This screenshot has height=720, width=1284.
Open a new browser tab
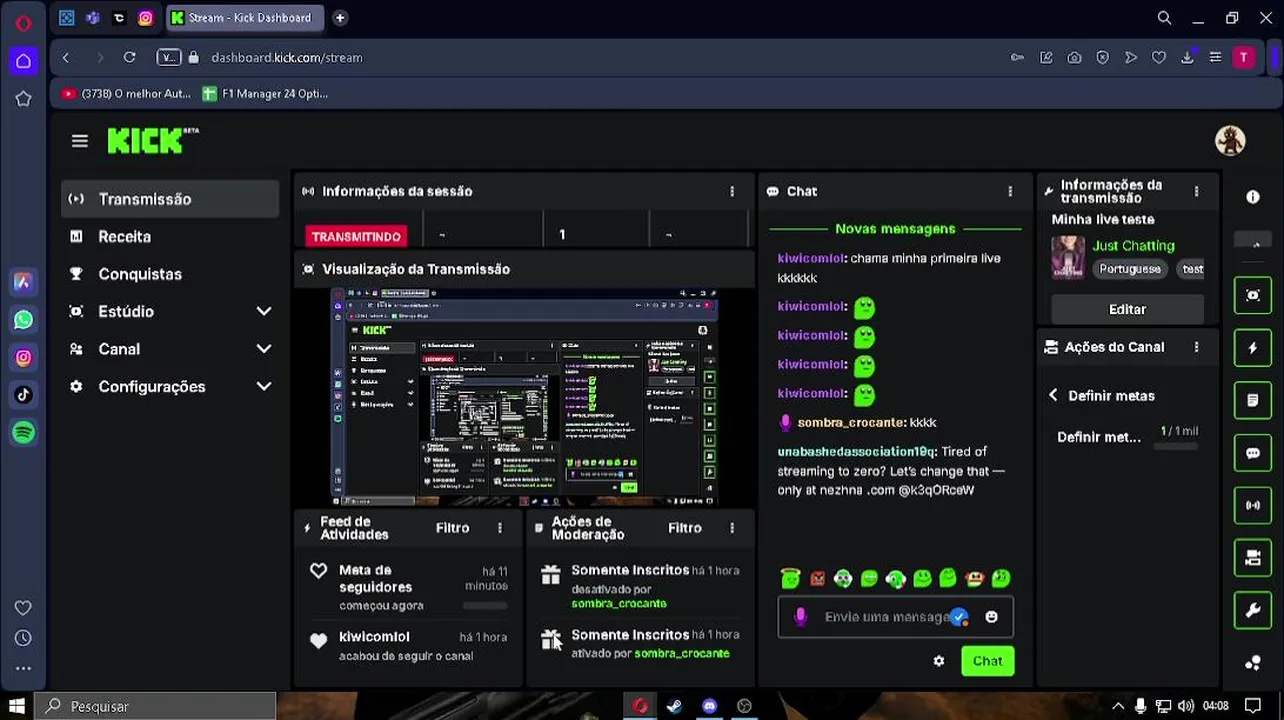click(x=340, y=18)
